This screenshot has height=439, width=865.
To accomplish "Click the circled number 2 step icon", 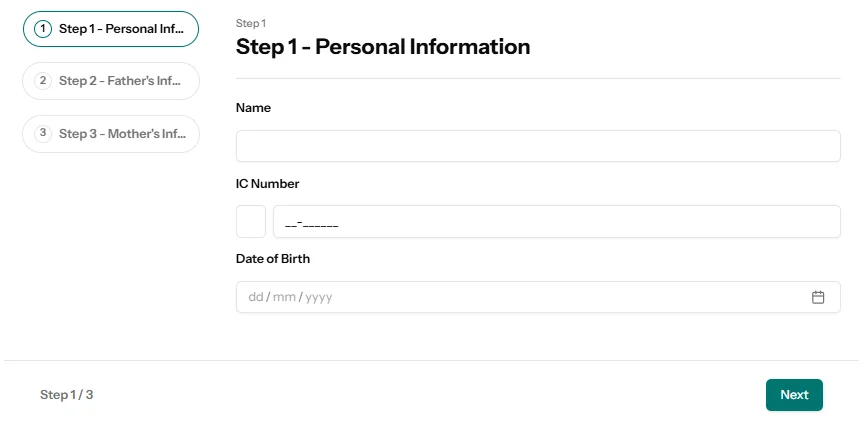I will (x=43, y=81).
